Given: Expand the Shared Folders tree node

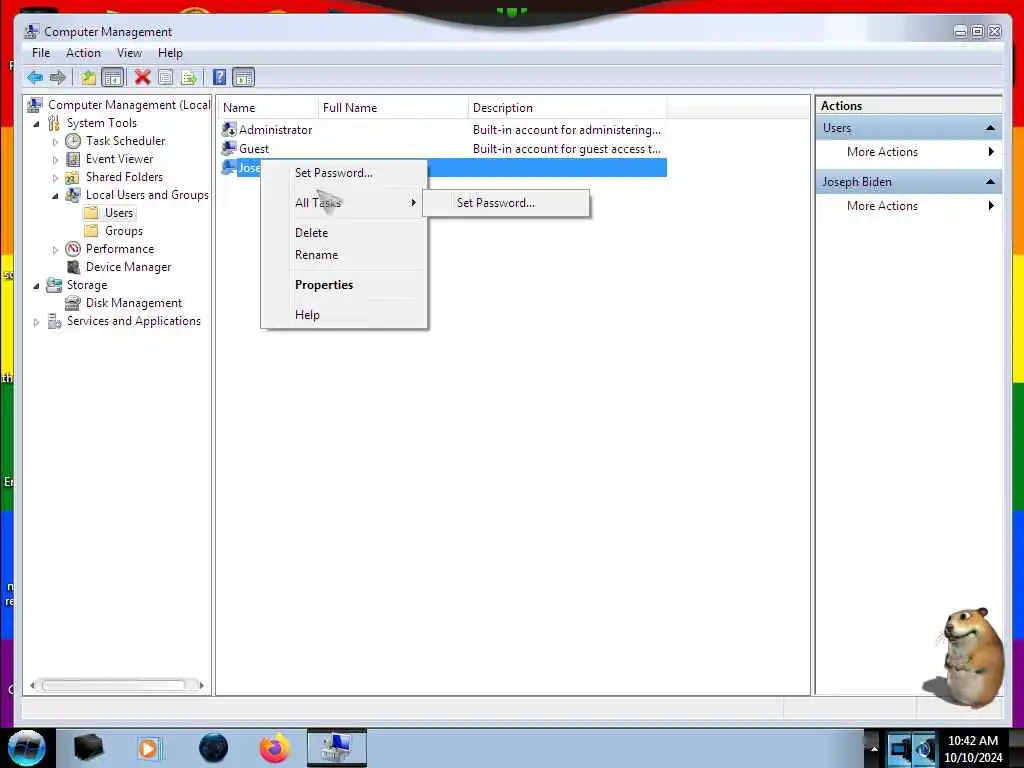Looking at the screenshot, I should click(56, 178).
